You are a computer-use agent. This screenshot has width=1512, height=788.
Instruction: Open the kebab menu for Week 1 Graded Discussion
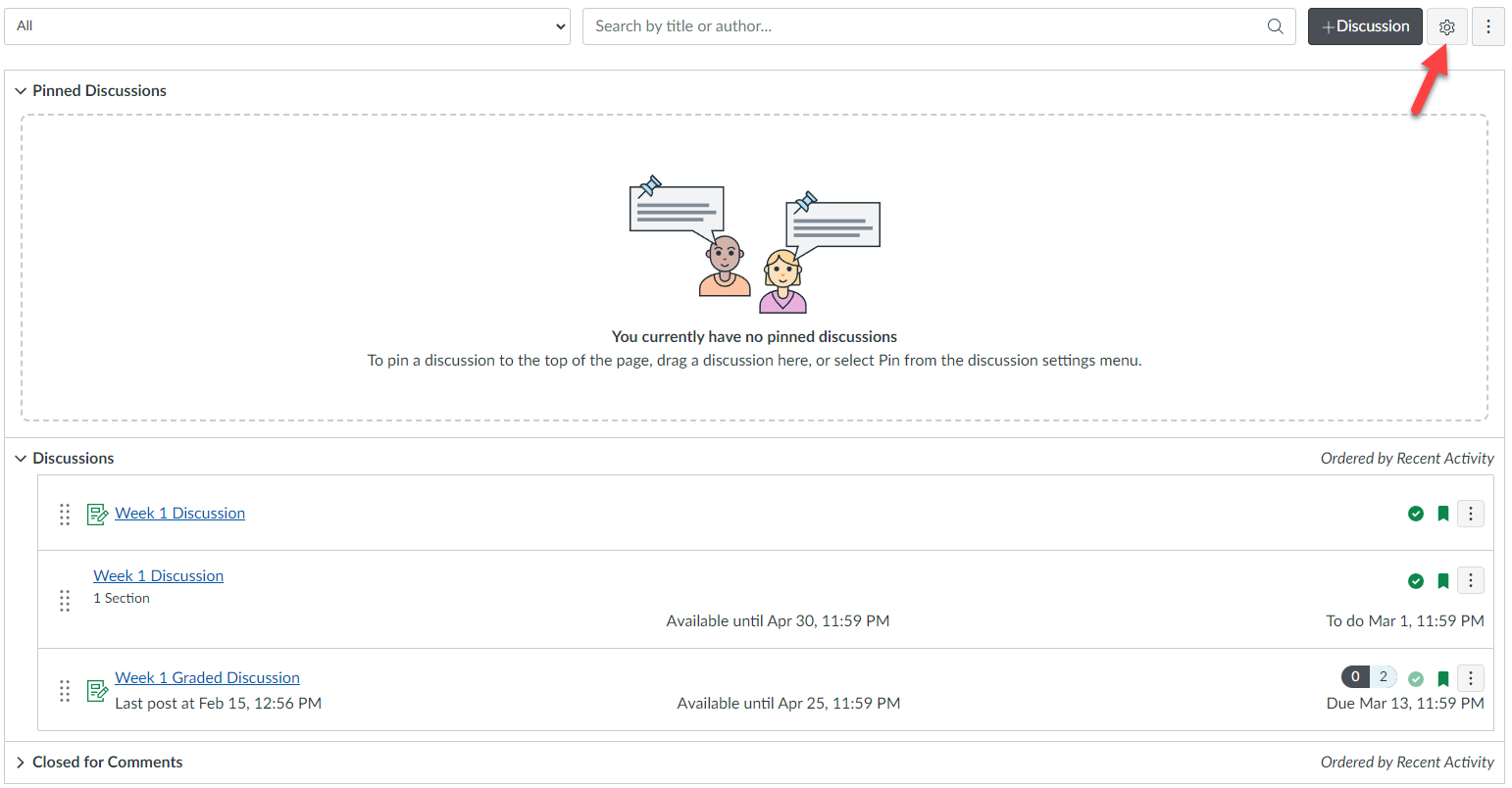pyautogui.click(x=1470, y=677)
